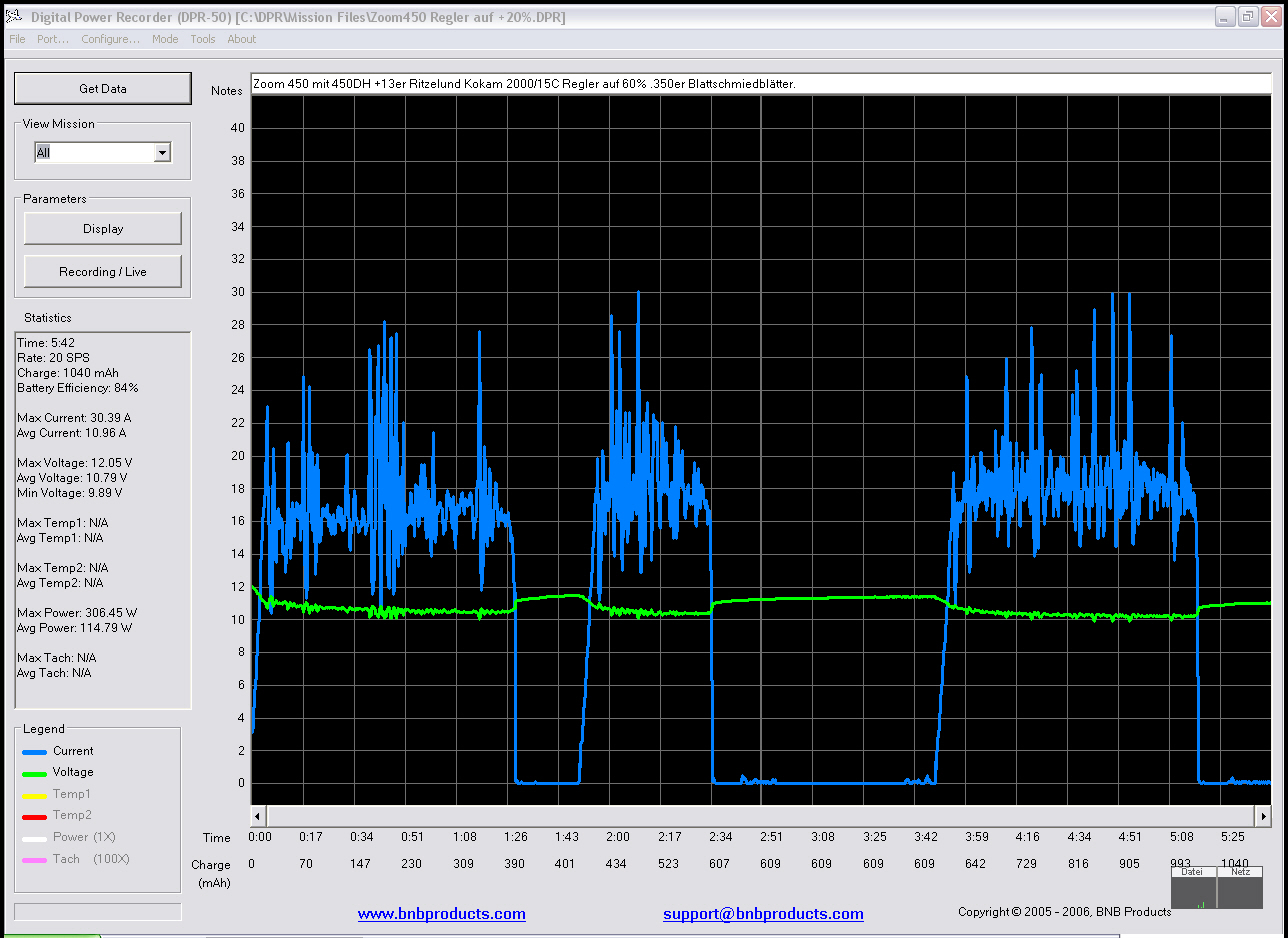Restore down the Digital Power Recorder window
Viewport: 1288px width, 938px height.
1248,17
